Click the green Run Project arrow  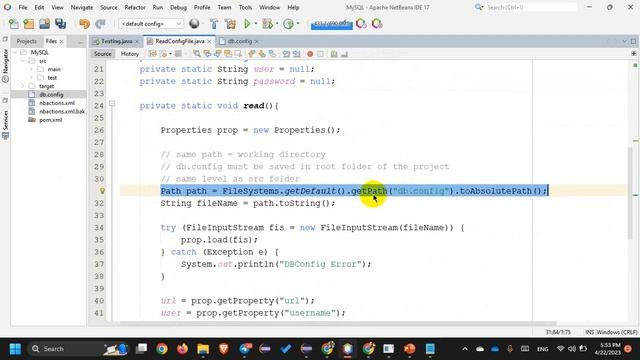247,24
